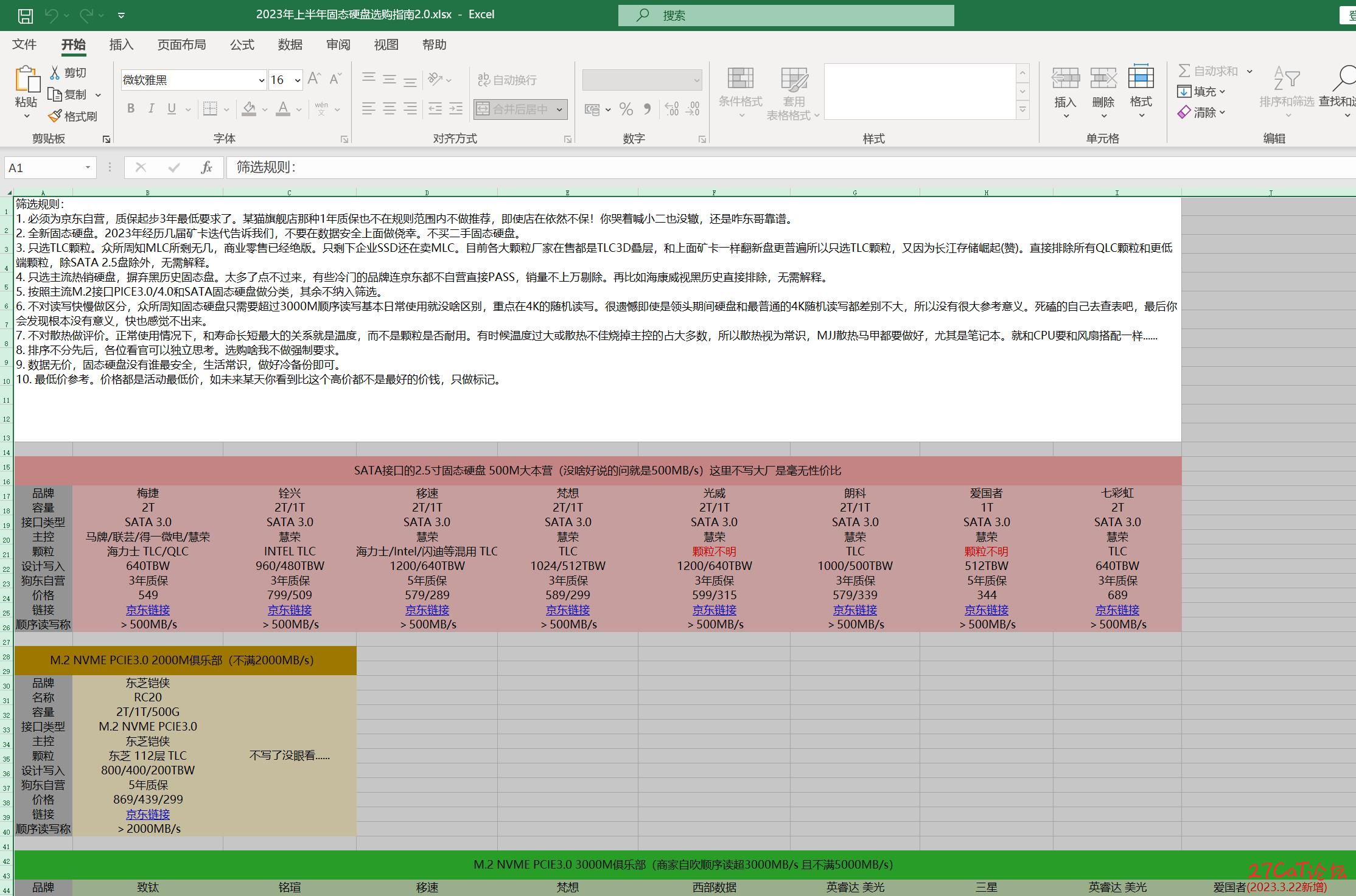This screenshot has height=896, width=1356.
Task: Open 京东链接 for 东芝铠侠 RC20
Action: tap(148, 814)
